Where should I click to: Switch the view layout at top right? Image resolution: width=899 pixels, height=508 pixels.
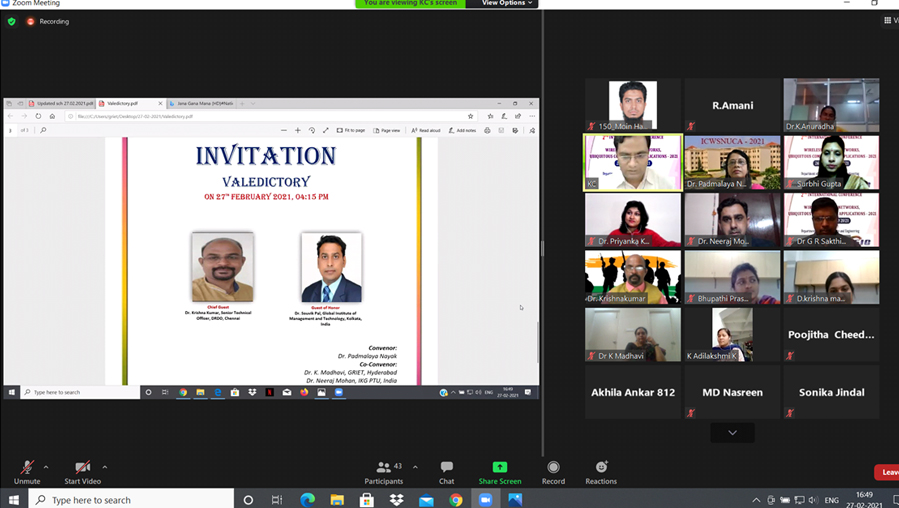(x=888, y=20)
